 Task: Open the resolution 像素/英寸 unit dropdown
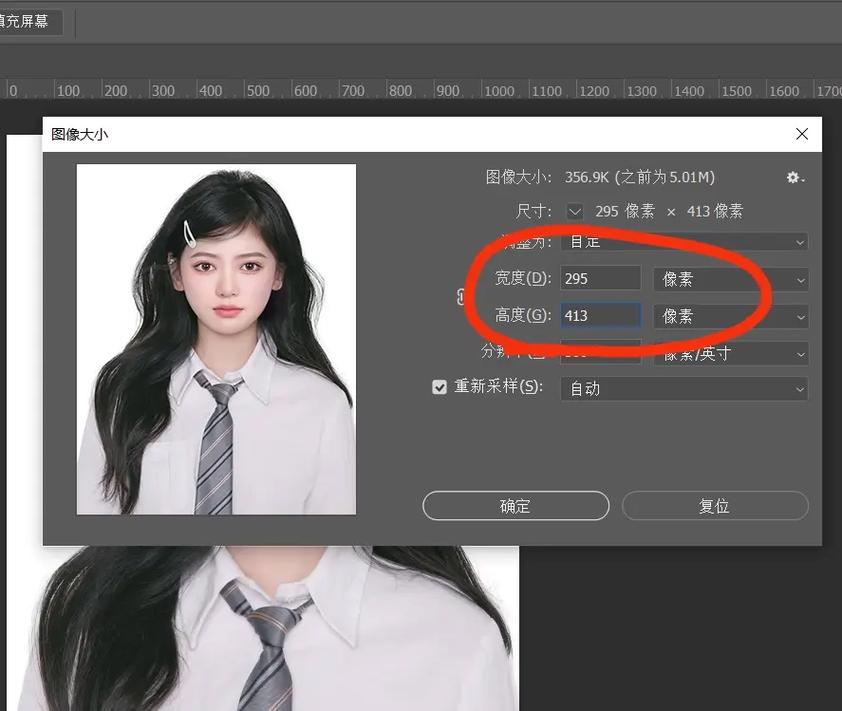(730, 352)
